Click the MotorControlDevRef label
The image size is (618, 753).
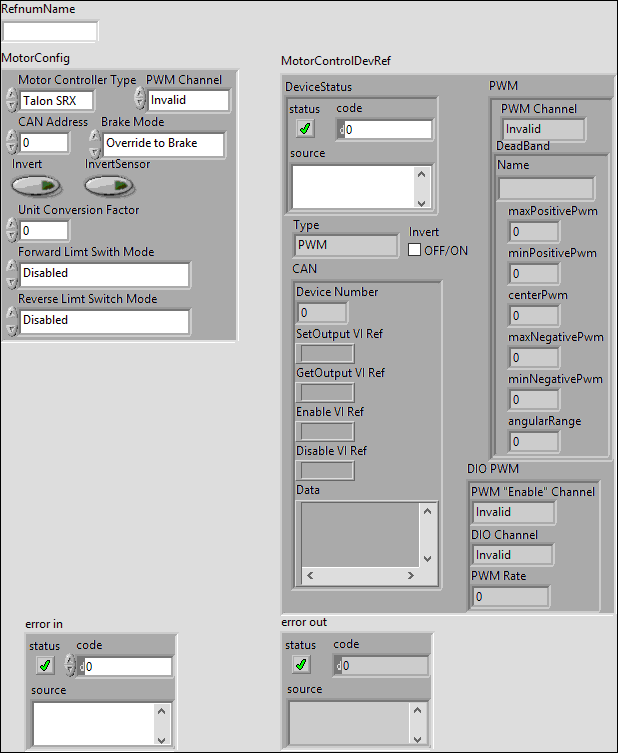pos(336,61)
